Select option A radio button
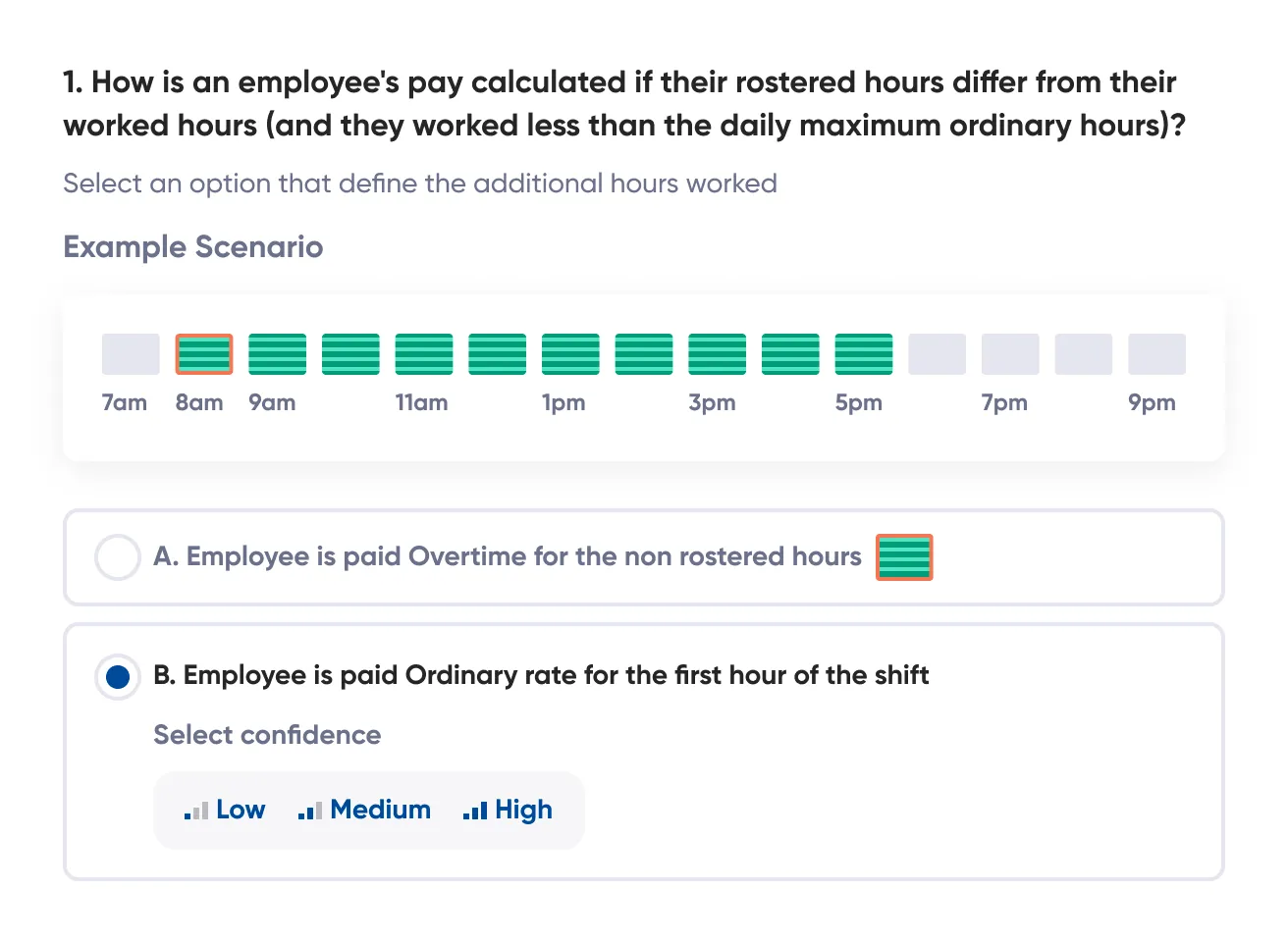The height and width of the screenshot is (944, 1288). pyautogui.click(x=117, y=557)
